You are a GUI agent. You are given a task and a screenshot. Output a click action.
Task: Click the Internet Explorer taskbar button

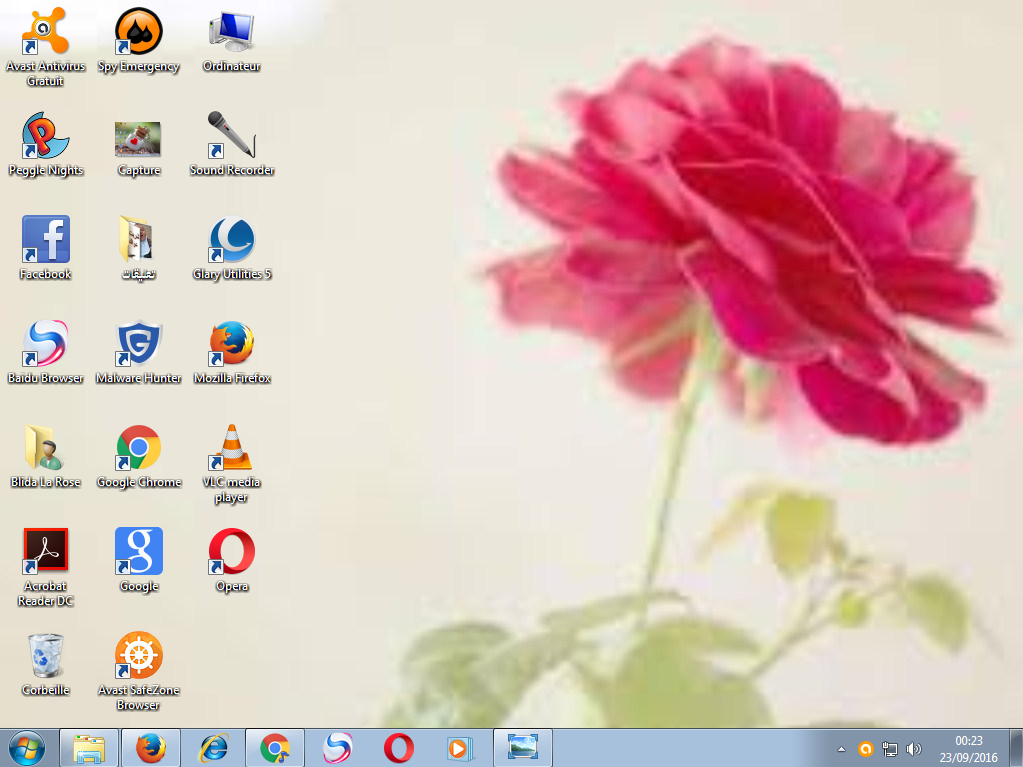point(213,747)
